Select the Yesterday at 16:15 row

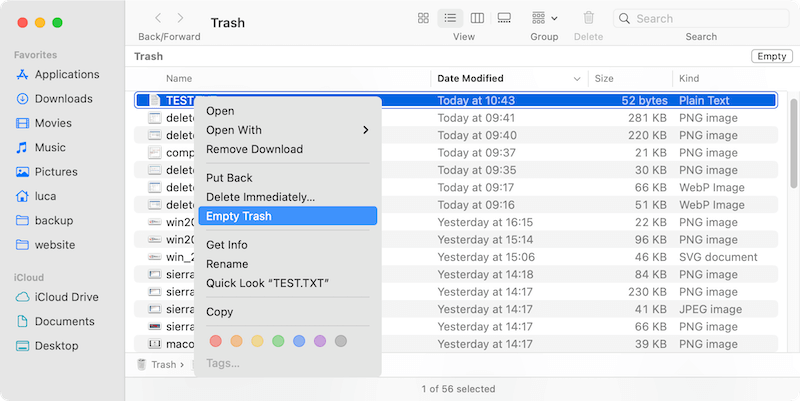click(x=456, y=222)
